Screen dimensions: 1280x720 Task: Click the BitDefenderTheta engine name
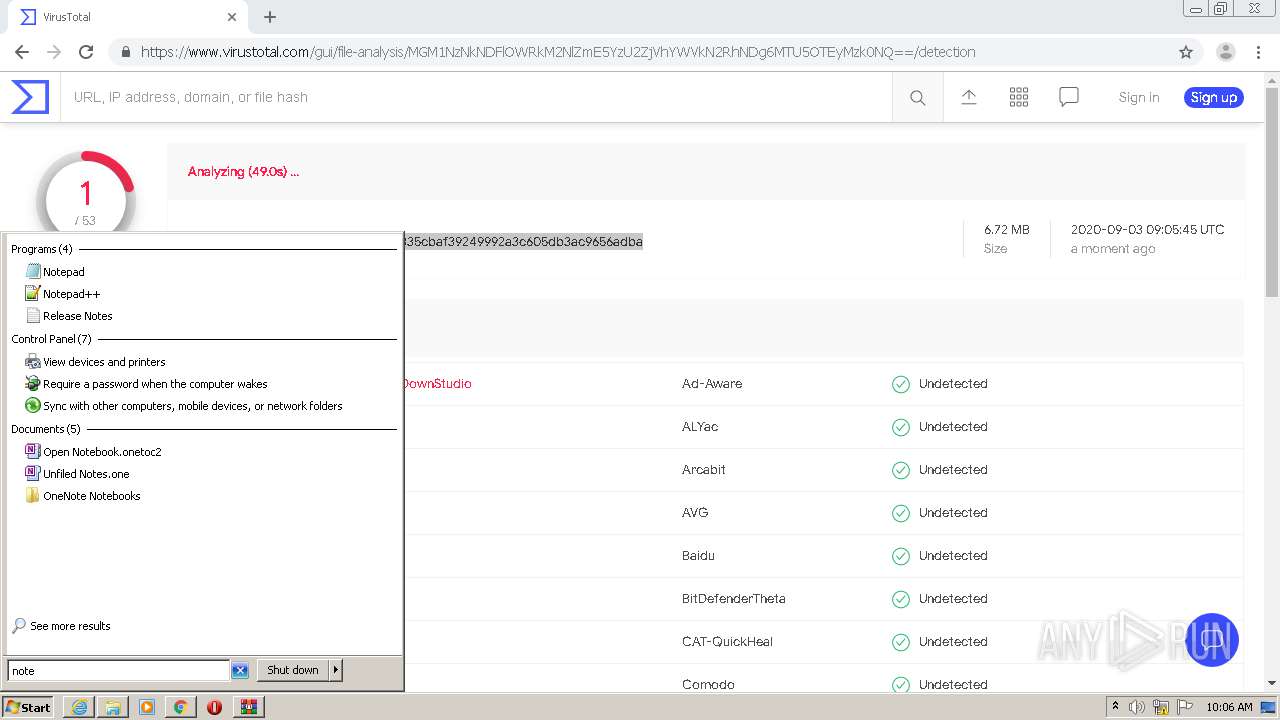click(734, 599)
